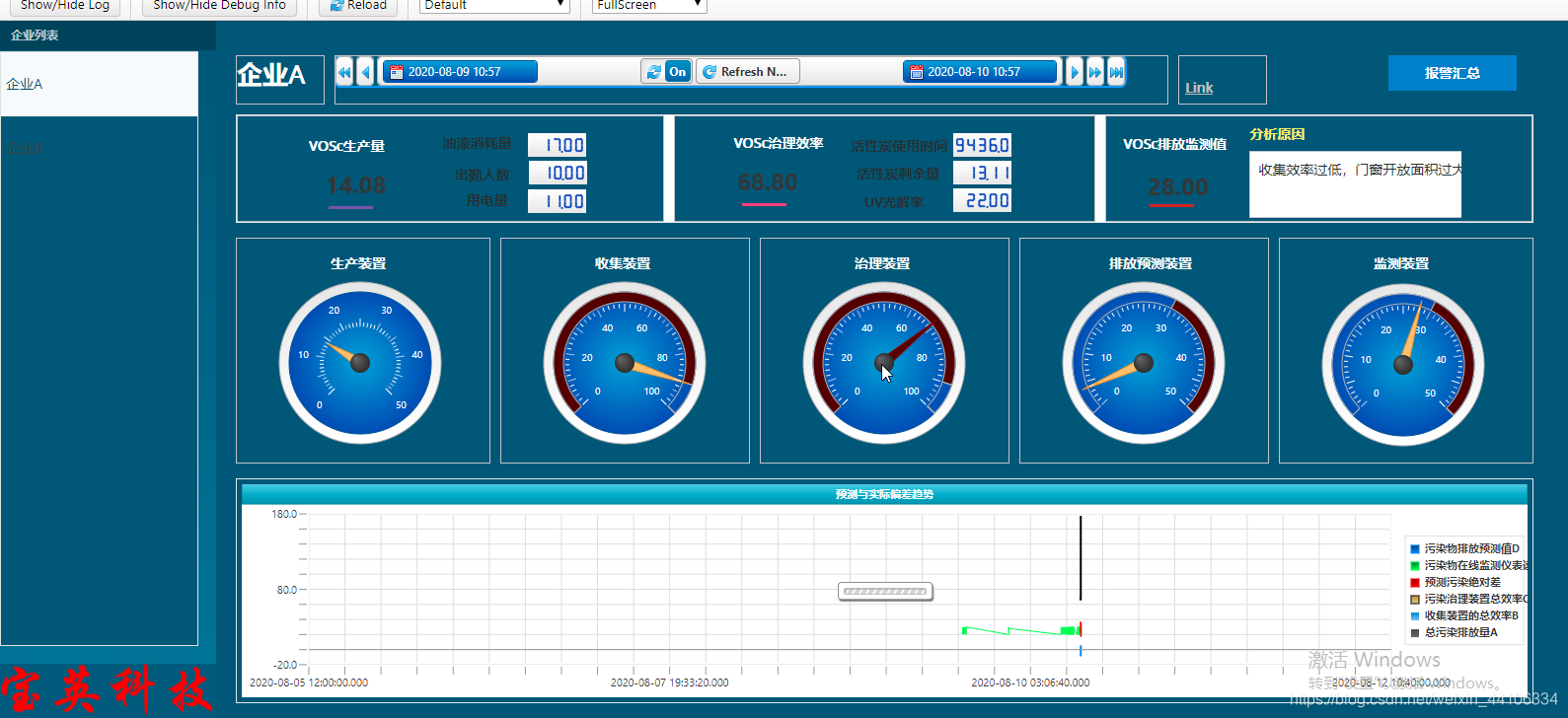Jump back with double-left arrow icon
Viewport: 1568px width, 718px height.
tap(344, 72)
